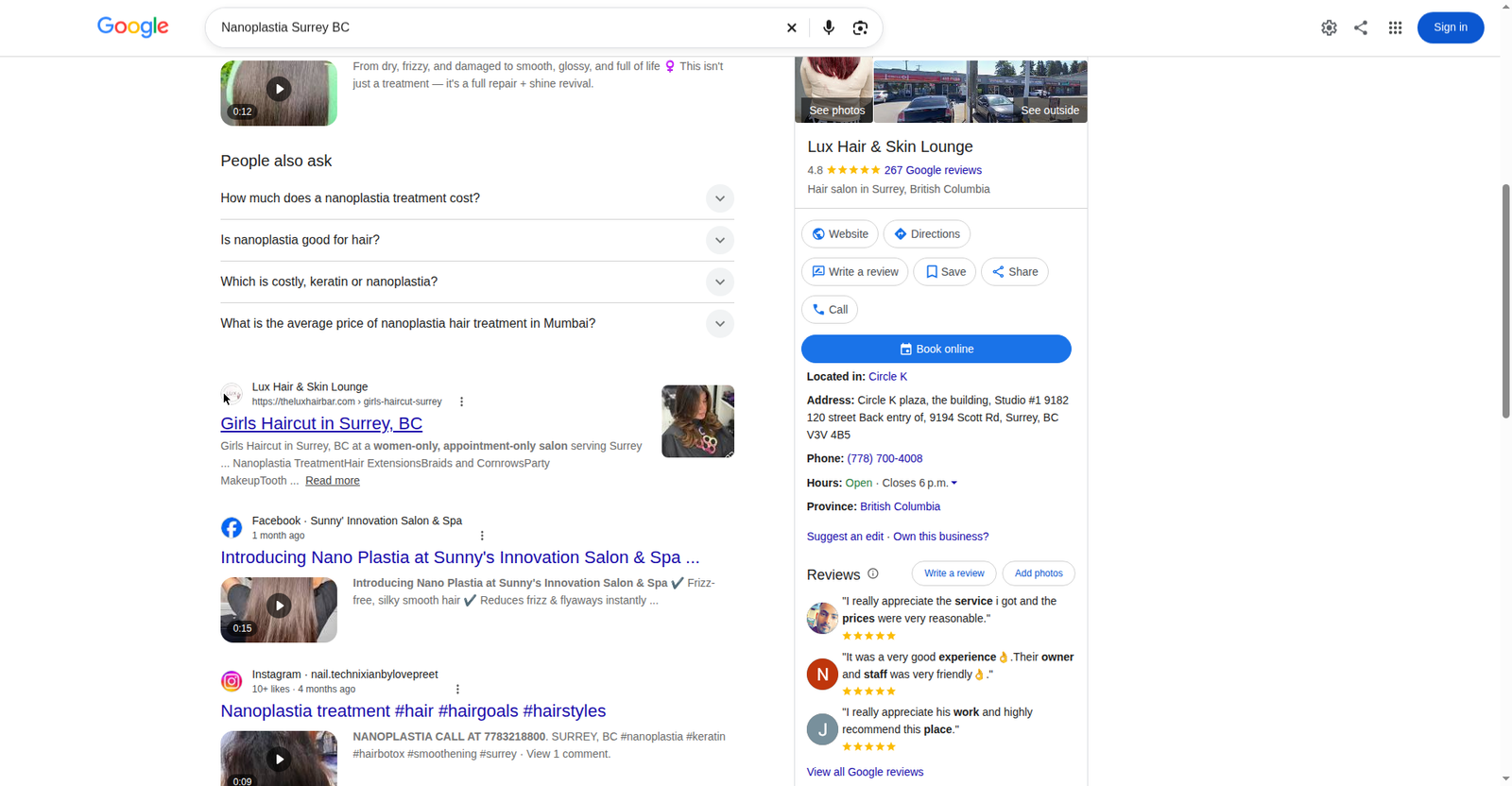Open the Circle K located-in link

pos(888,376)
